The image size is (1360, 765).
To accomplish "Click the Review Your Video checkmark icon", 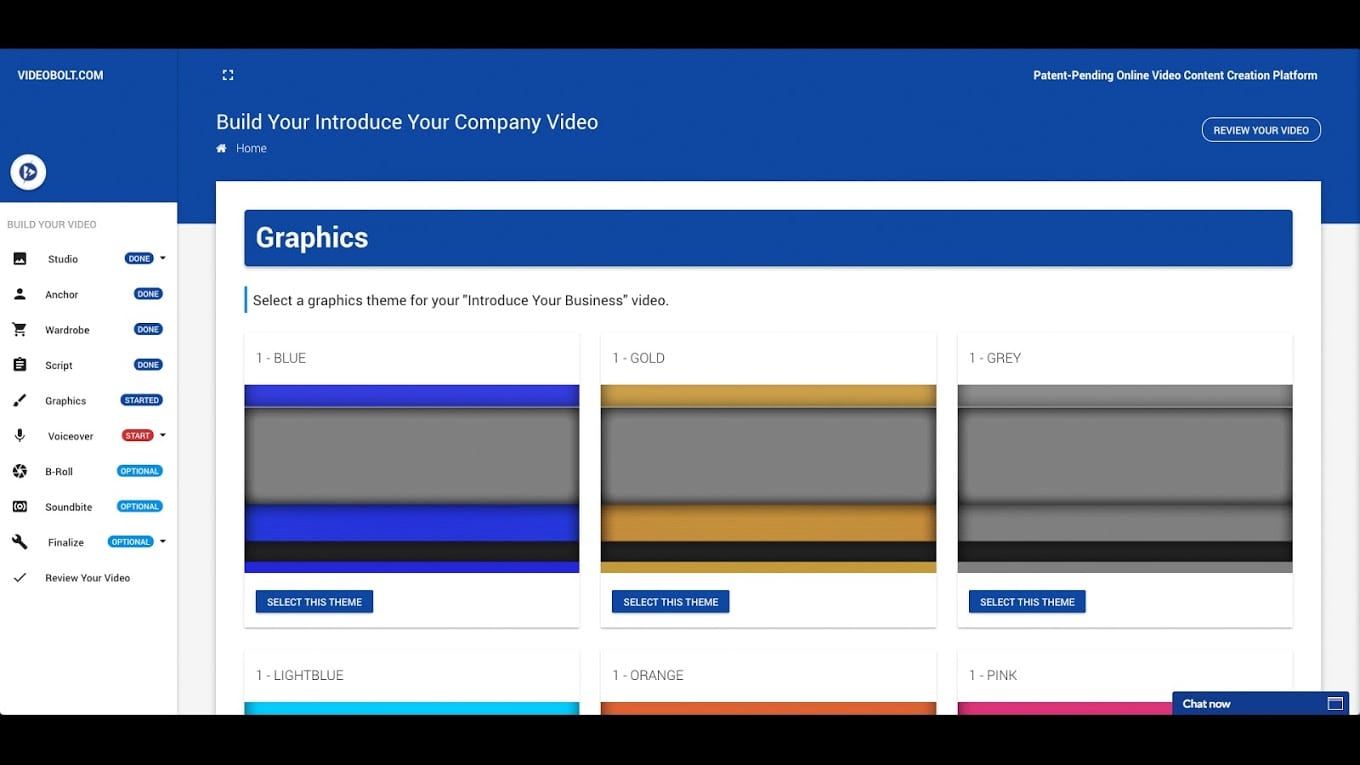I will (x=20, y=578).
